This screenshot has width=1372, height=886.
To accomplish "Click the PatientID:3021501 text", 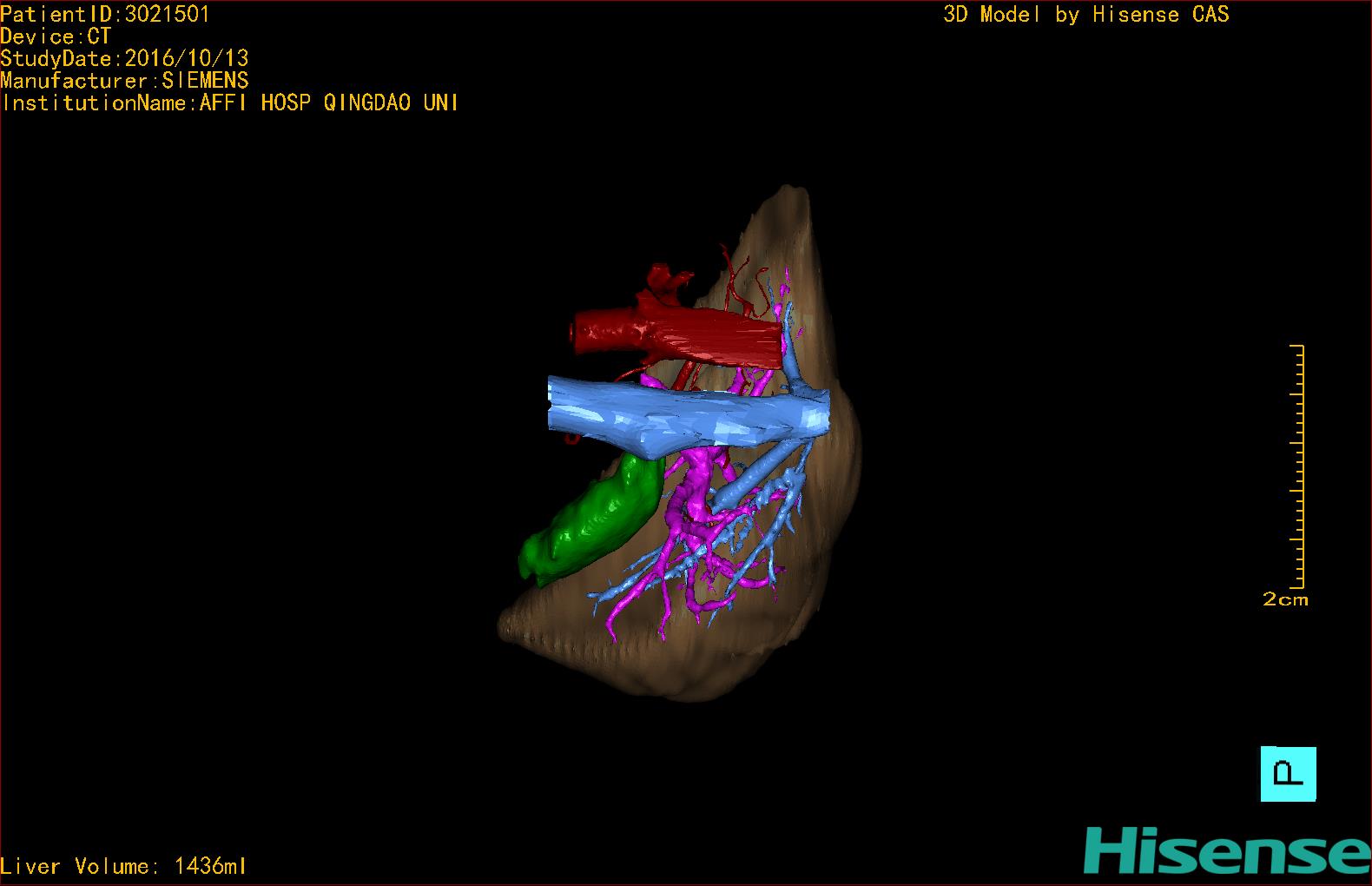I will click(105, 14).
